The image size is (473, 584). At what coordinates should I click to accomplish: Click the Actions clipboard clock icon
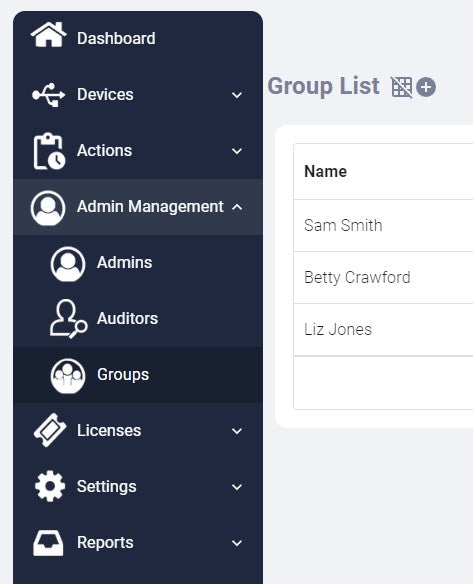click(x=49, y=151)
